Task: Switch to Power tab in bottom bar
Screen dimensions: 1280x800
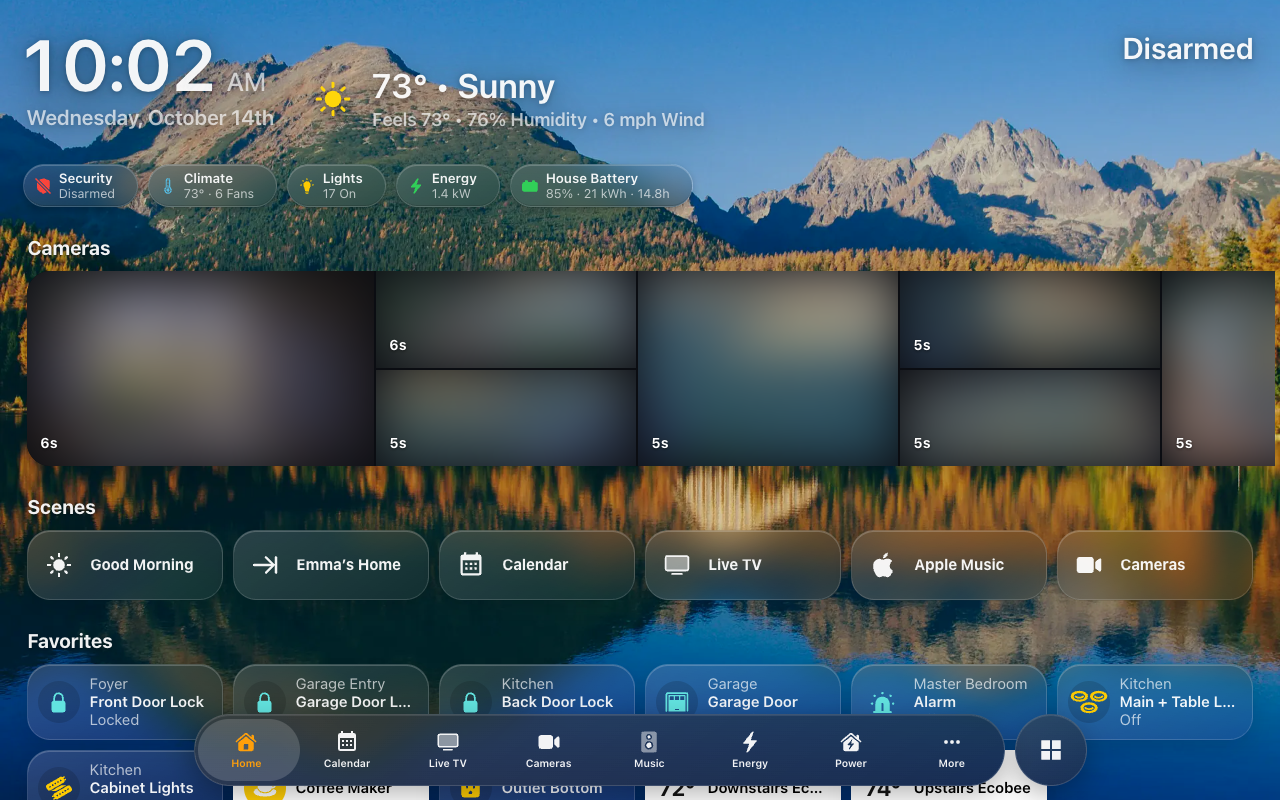Action: coord(851,750)
